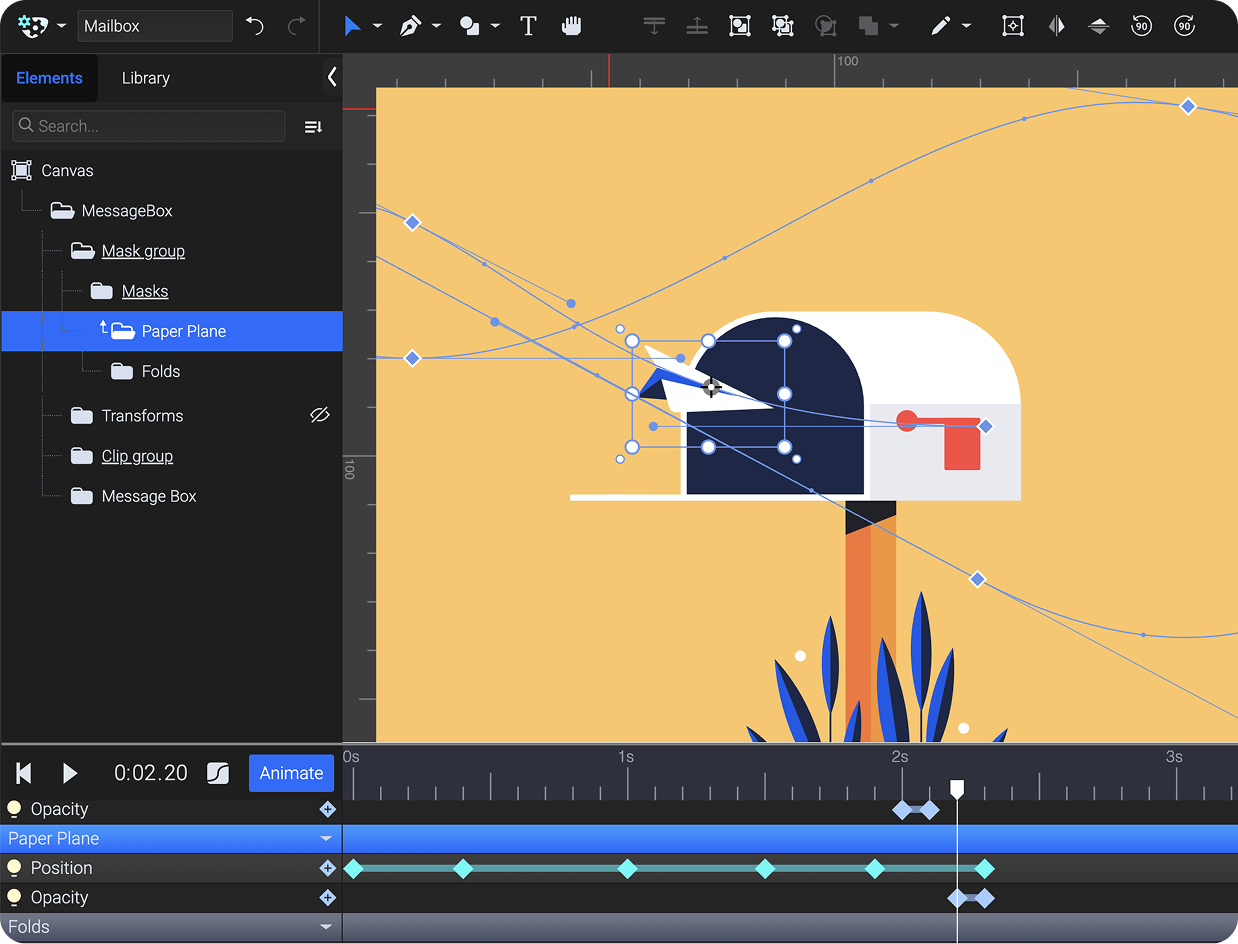Click the flip horizontal icon
This screenshot has width=1238, height=944.
point(1056,25)
